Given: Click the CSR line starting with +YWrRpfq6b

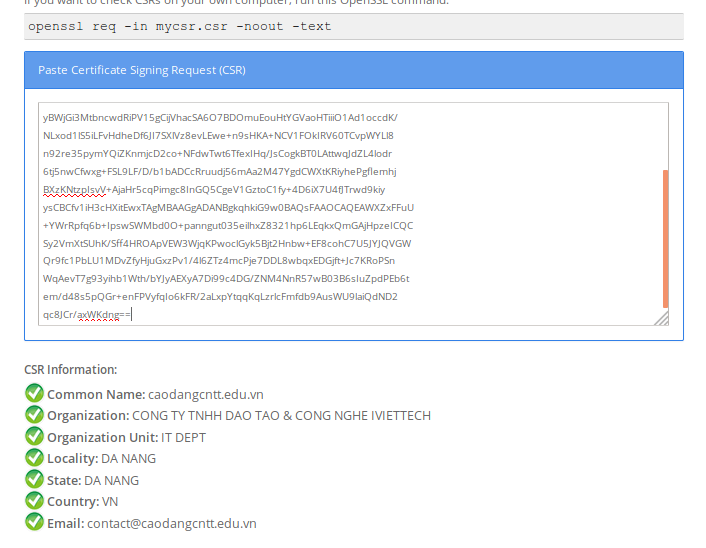Looking at the screenshot, I should (228, 226).
